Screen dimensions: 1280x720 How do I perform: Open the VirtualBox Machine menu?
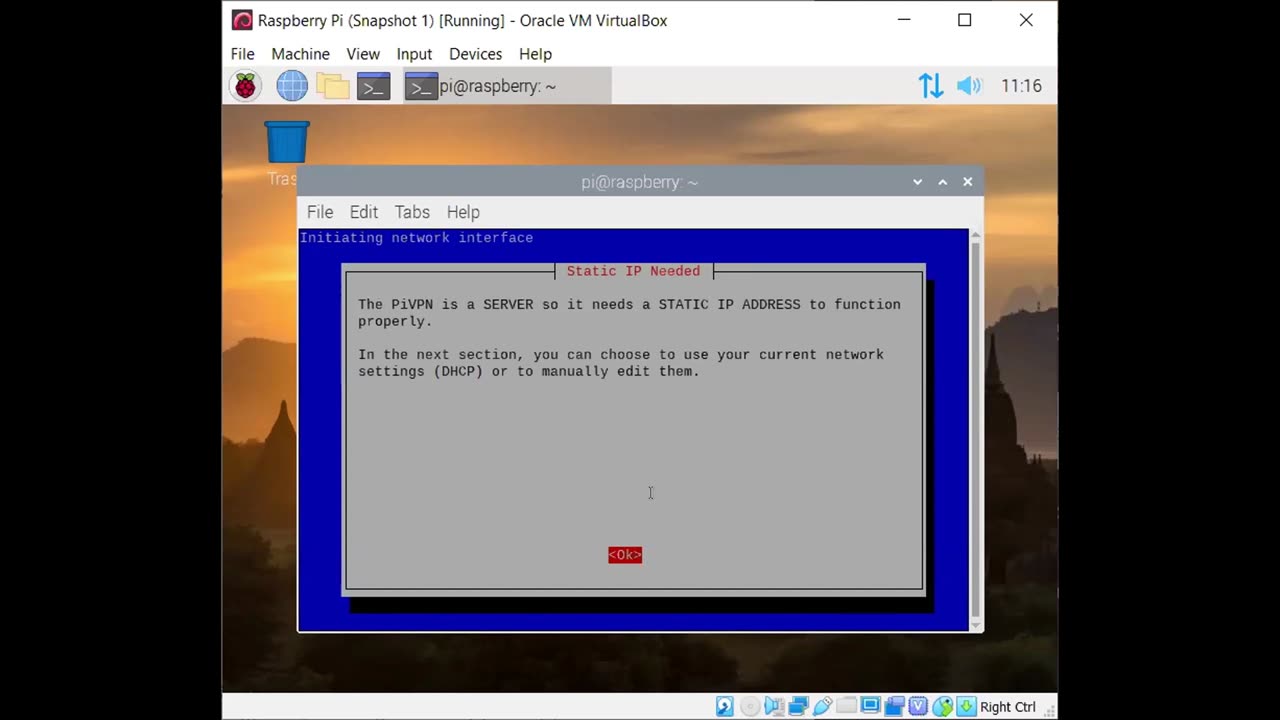tap(300, 54)
